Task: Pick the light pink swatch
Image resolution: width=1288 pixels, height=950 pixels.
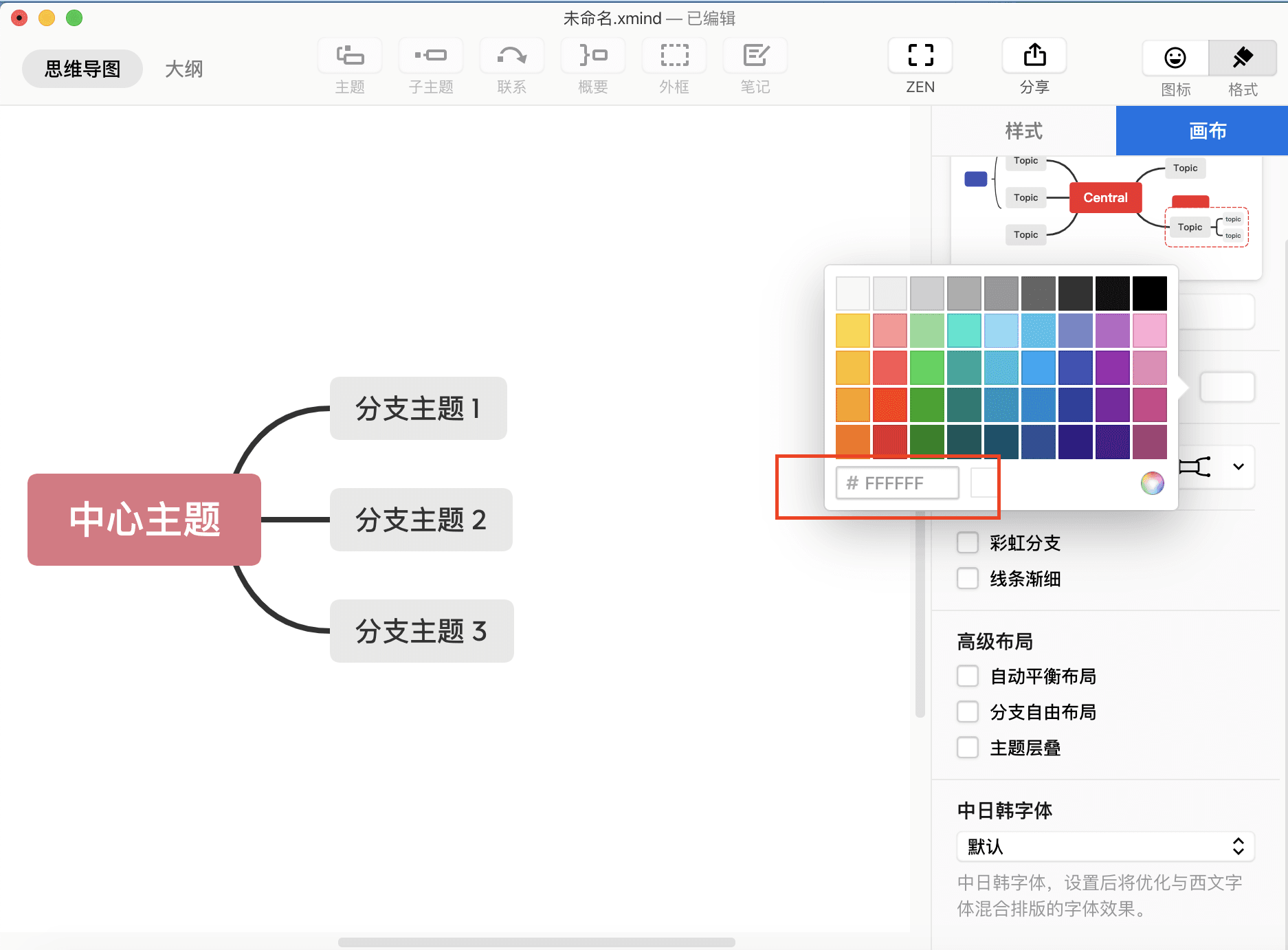Action: (1150, 331)
